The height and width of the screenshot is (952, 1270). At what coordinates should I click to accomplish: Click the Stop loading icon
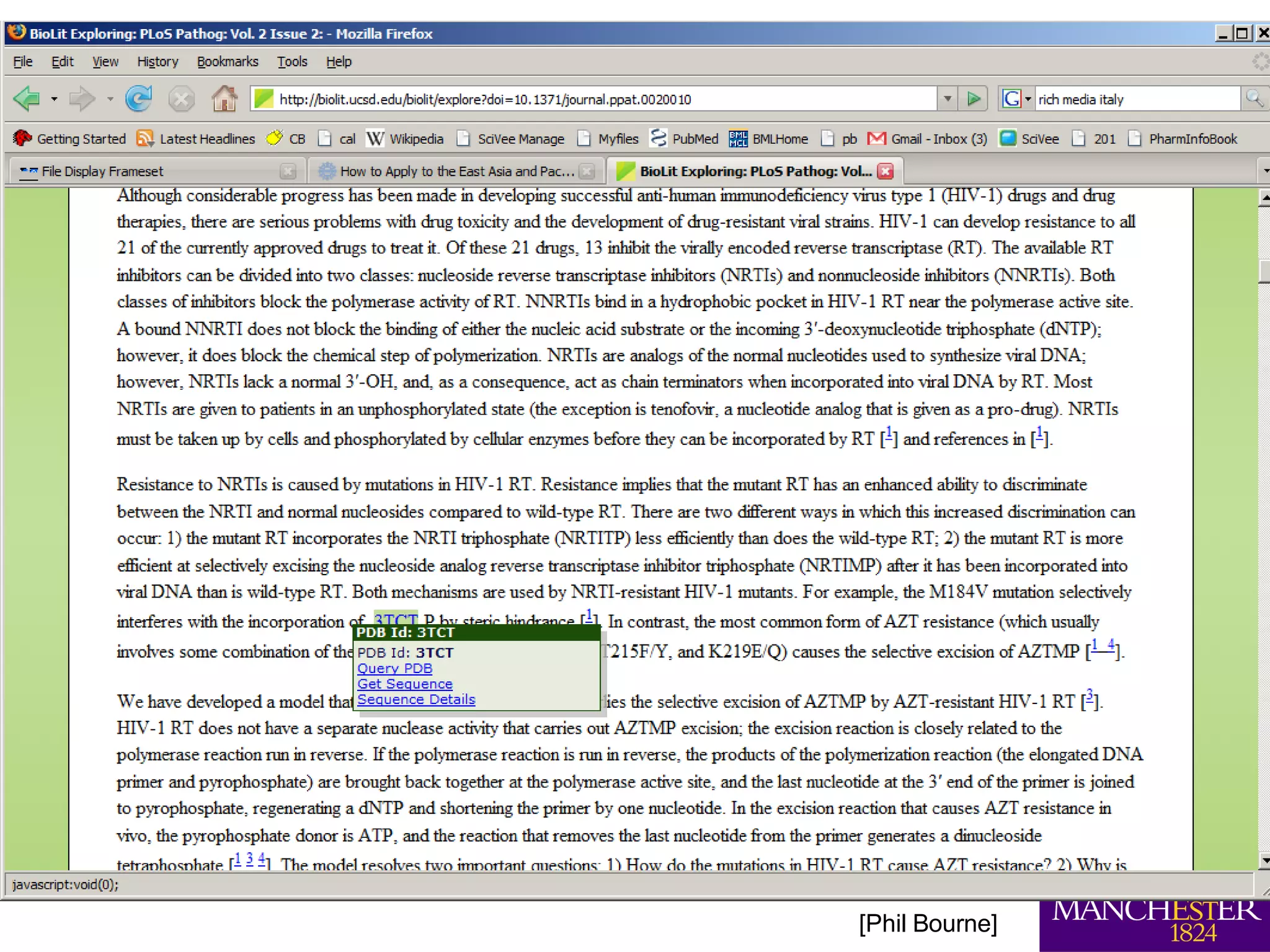181,99
